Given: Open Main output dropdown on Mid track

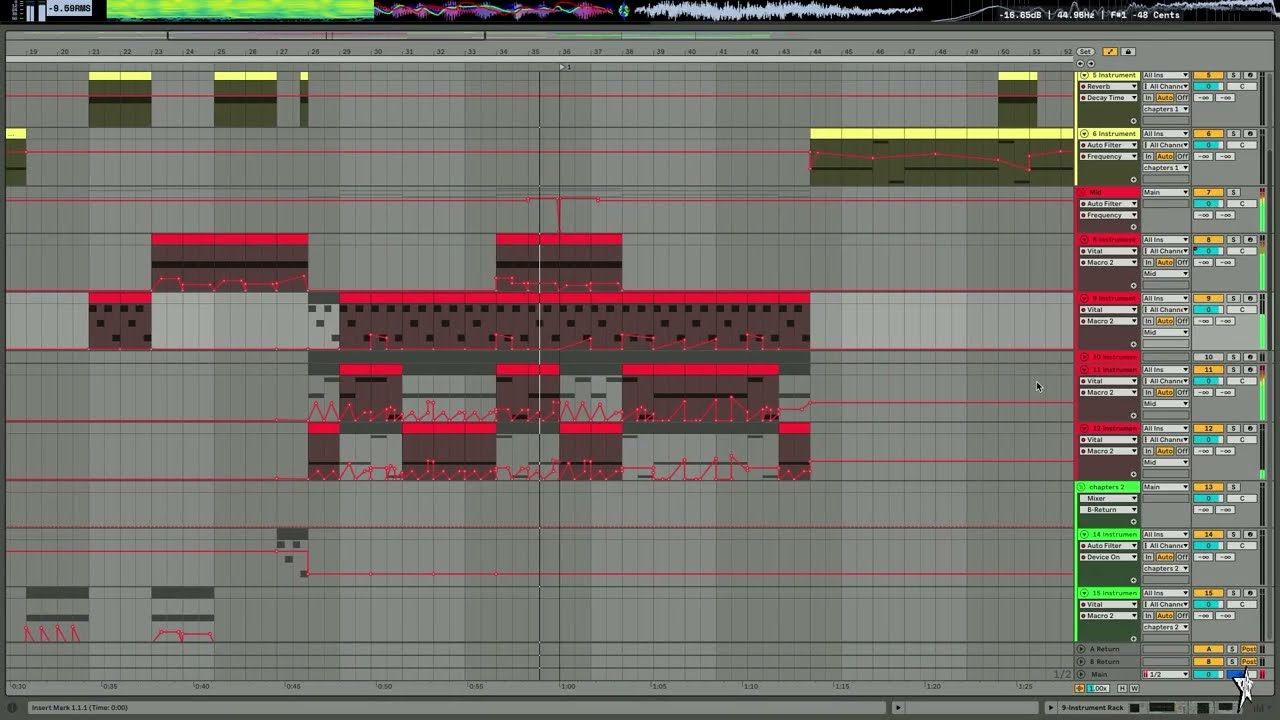Looking at the screenshot, I should pos(1166,192).
